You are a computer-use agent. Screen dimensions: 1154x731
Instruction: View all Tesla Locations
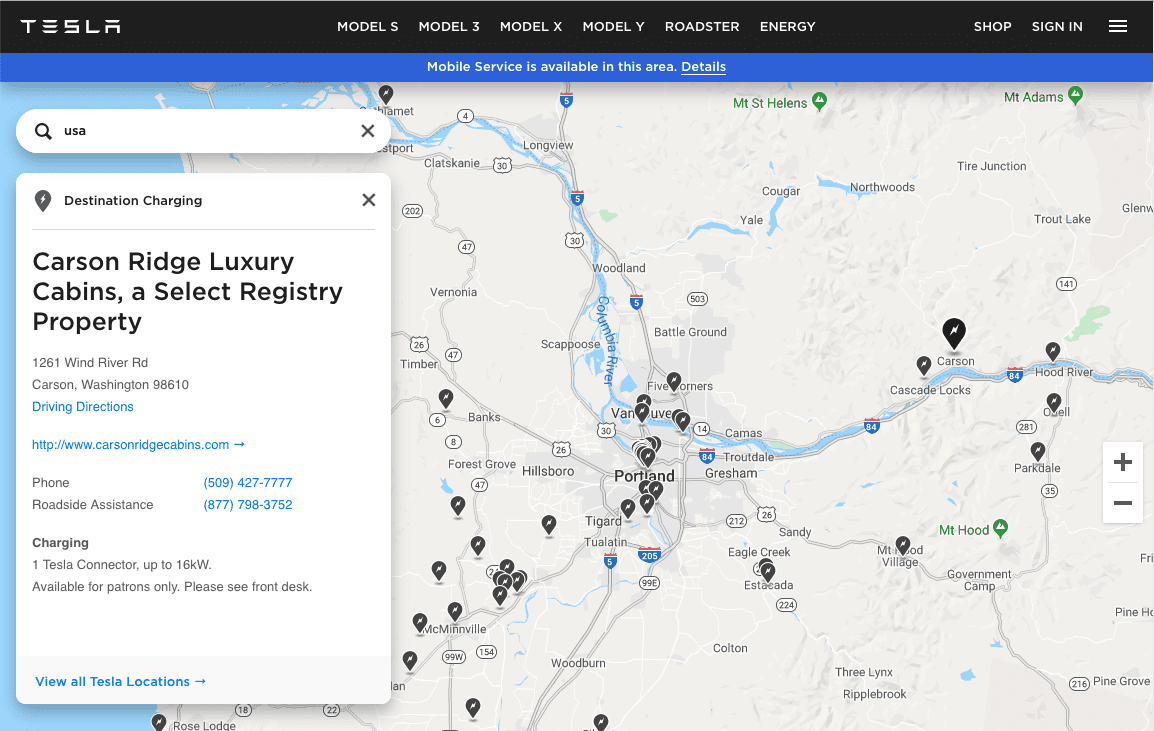[x=121, y=682]
